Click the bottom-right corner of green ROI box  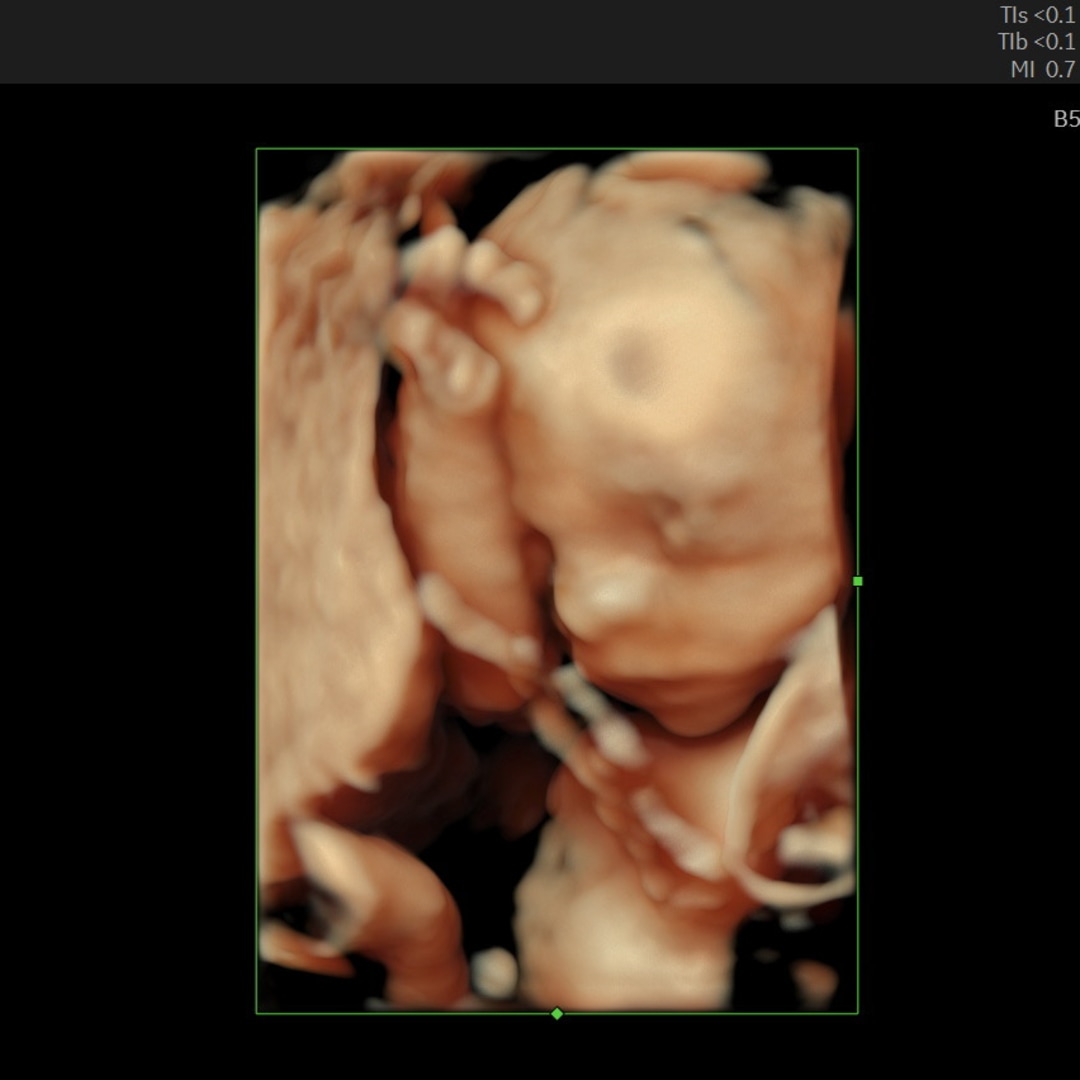(857, 1013)
